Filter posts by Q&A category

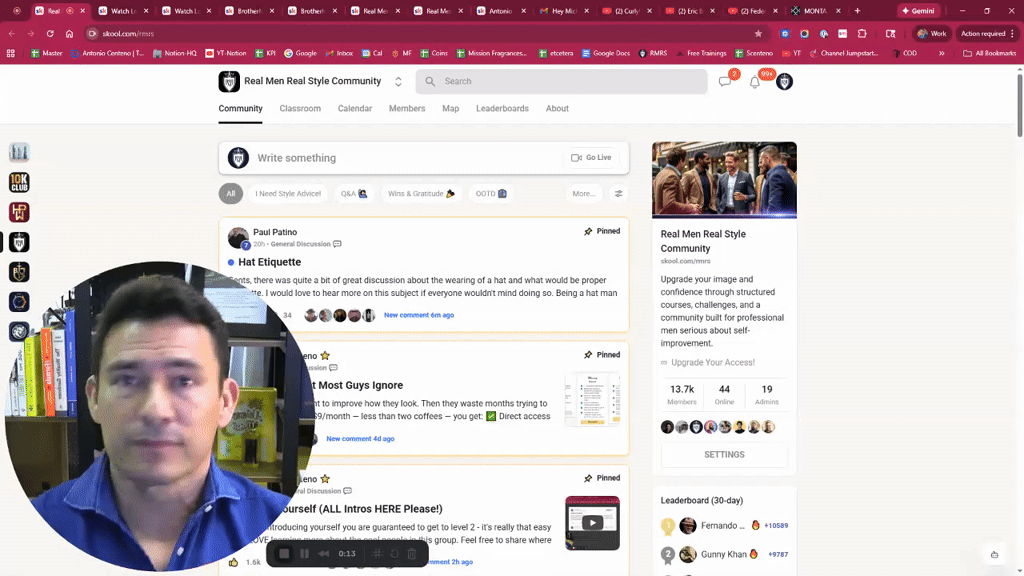pos(353,193)
